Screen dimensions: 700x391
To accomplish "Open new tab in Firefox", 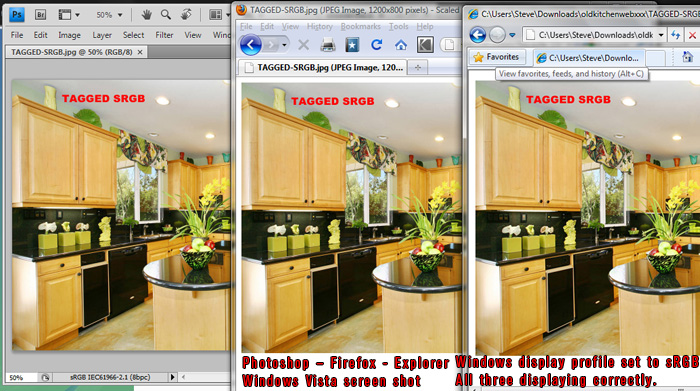I will point(418,67).
